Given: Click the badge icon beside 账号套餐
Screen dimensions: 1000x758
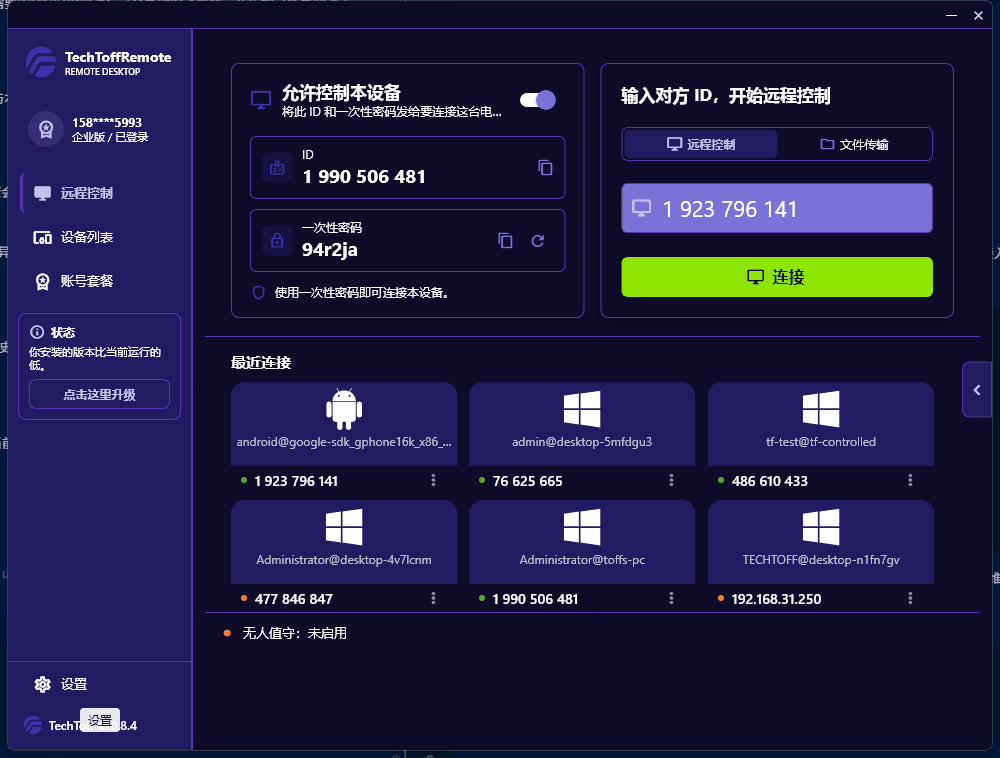Looking at the screenshot, I should click(x=43, y=282).
